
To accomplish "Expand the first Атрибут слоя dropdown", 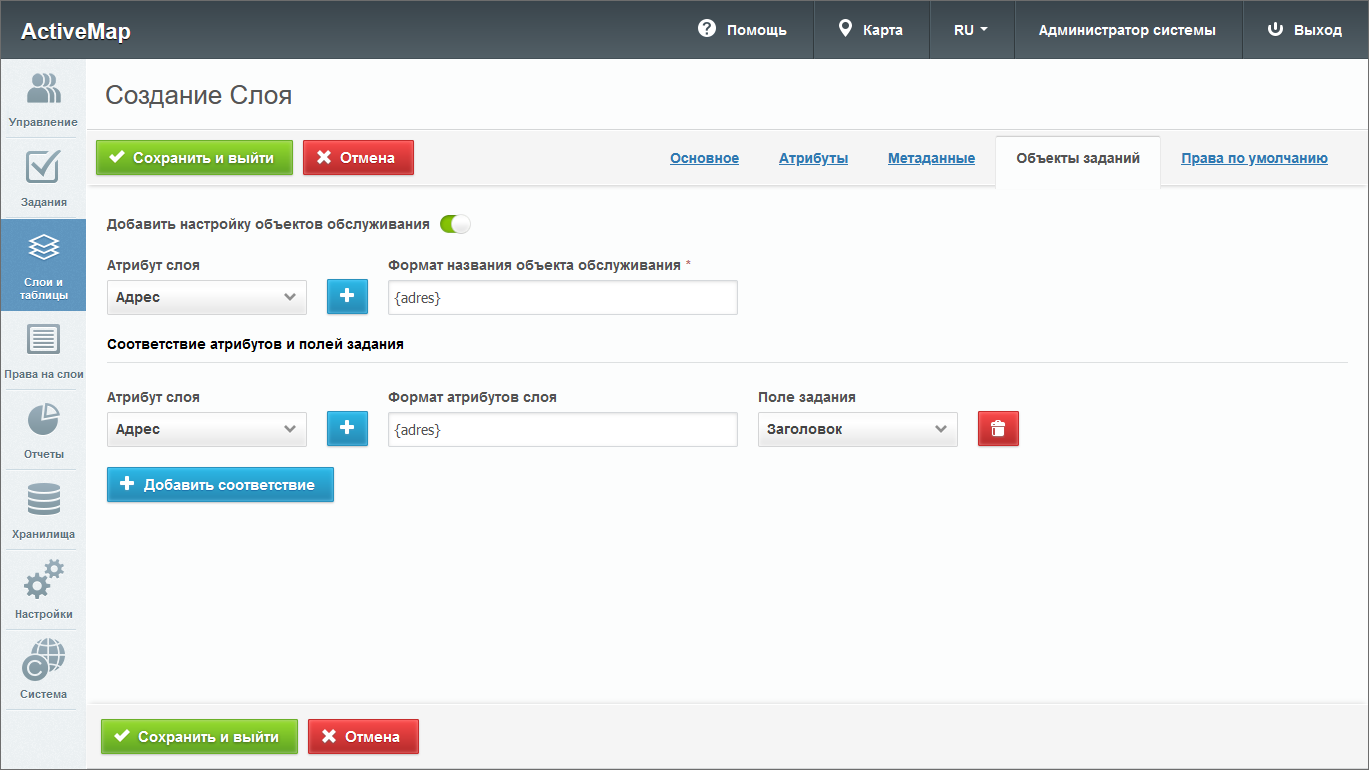I will (206, 297).
